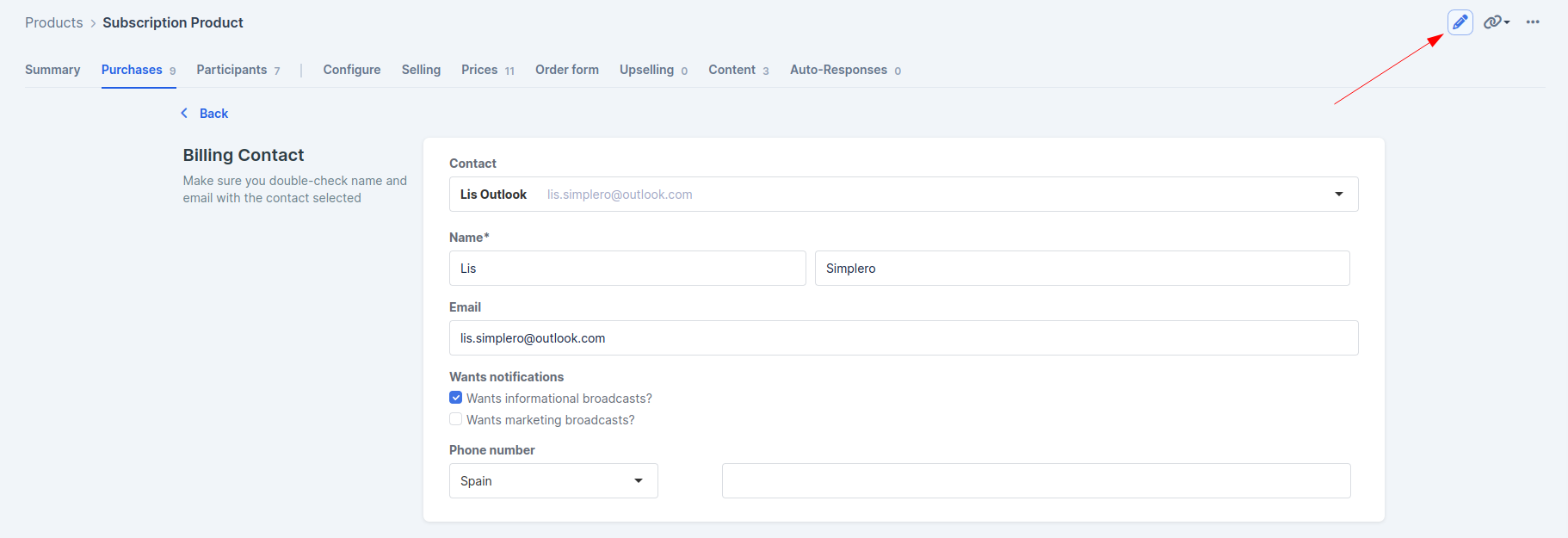
Task: Click the Billing Contact heading
Action: pyautogui.click(x=244, y=155)
